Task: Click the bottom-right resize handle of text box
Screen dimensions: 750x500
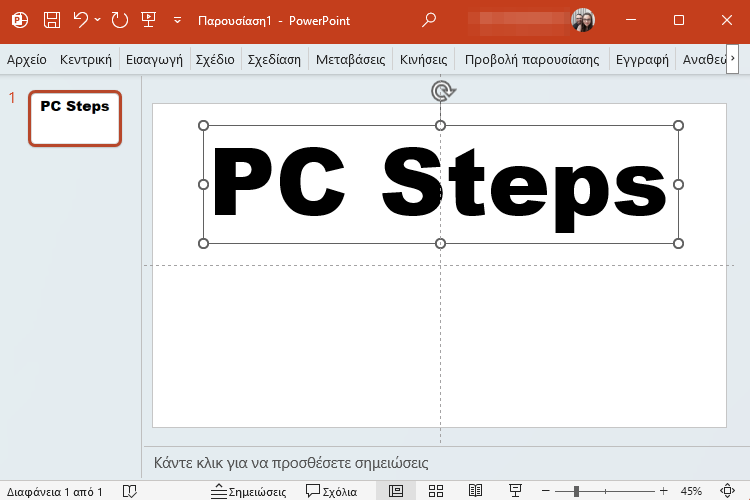Action: (x=678, y=244)
